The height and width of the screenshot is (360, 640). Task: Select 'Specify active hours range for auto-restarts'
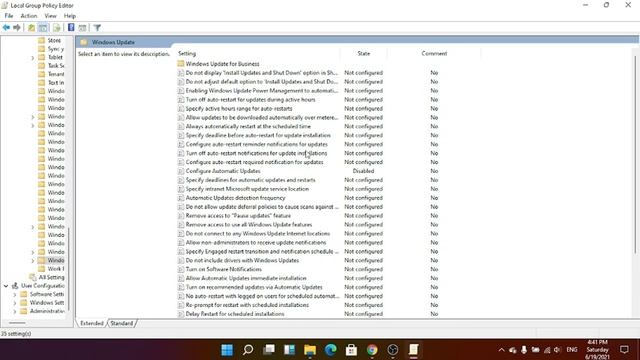click(x=239, y=109)
